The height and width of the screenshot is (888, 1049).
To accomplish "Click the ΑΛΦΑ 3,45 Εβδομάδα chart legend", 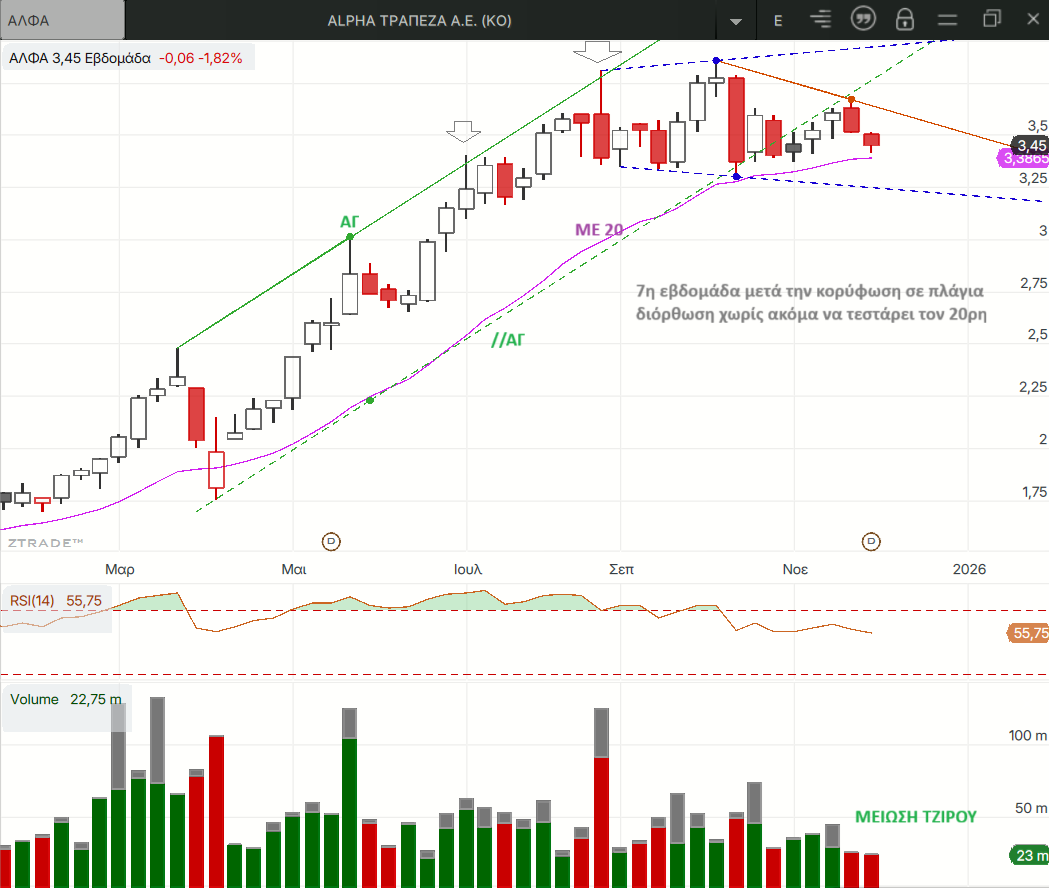I will click(x=126, y=58).
